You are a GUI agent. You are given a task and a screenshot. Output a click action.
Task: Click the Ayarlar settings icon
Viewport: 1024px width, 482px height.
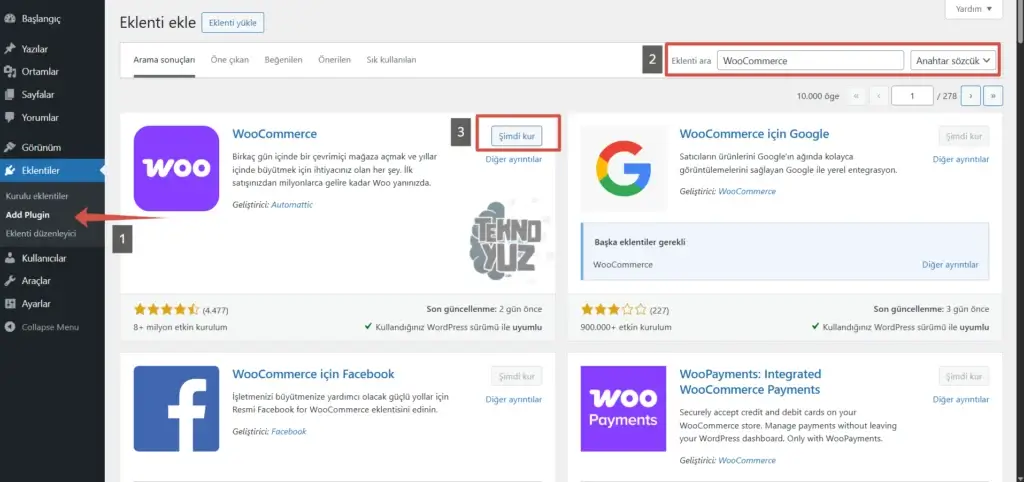tap(9, 304)
